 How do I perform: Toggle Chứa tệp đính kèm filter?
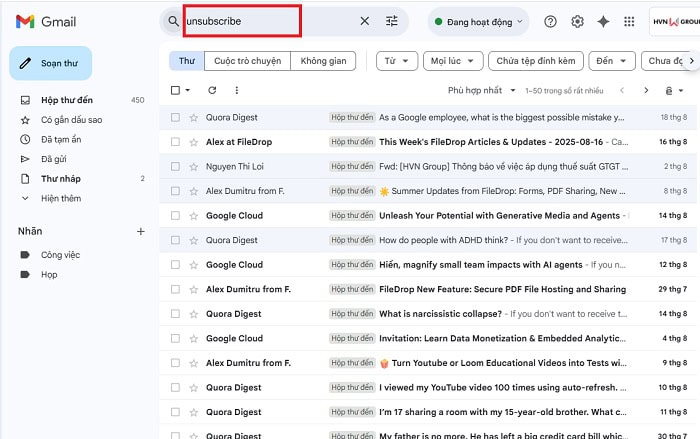[x=536, y=61]
